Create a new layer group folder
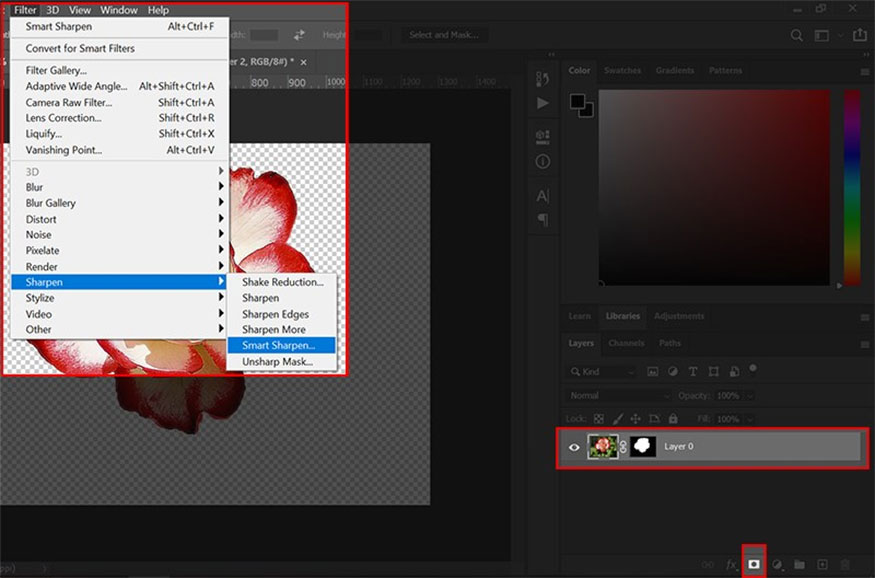This screenshot has height=578, width=875. (x=800, y=565)
